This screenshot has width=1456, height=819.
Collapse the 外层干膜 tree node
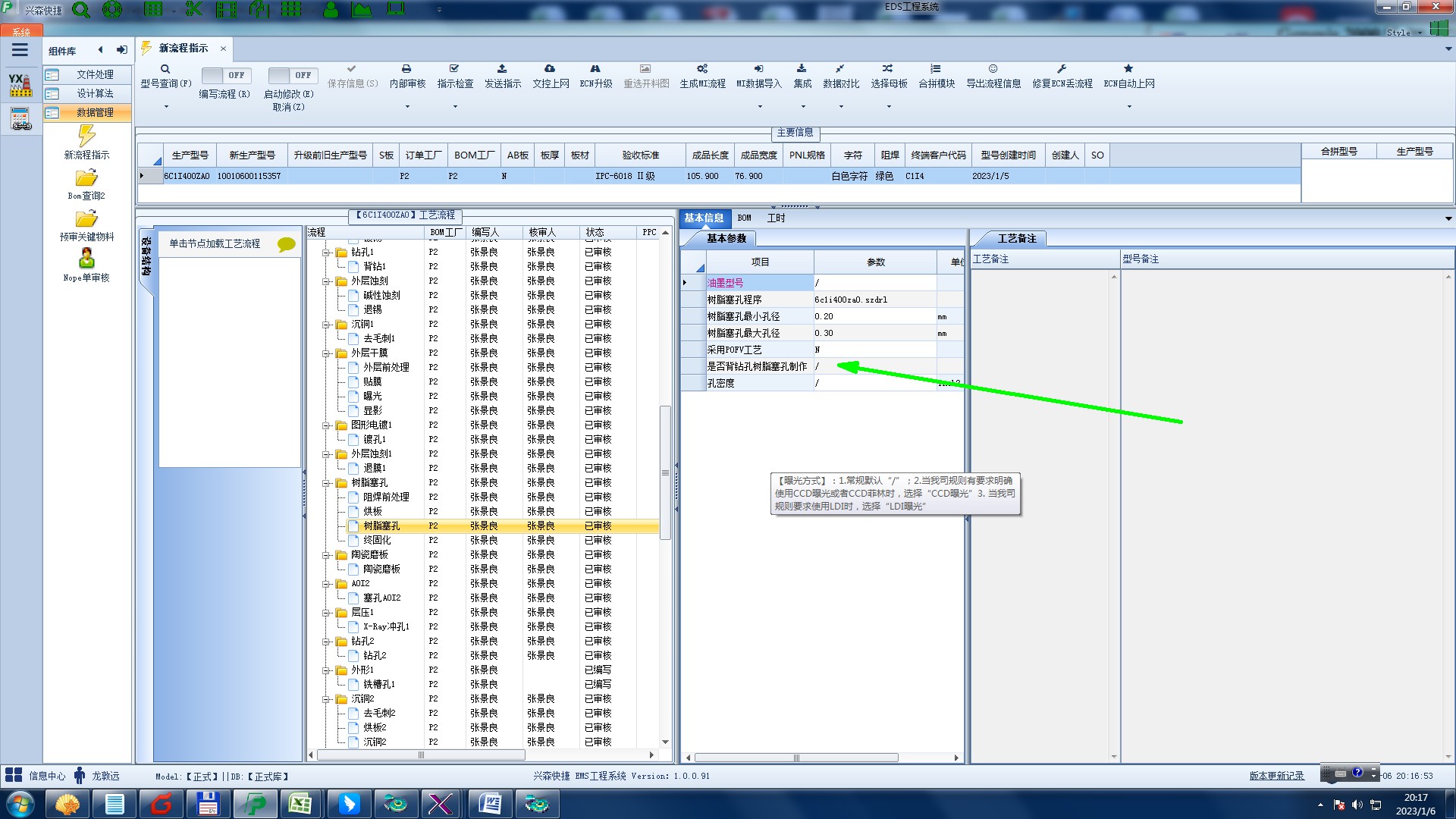pos(327,353)
